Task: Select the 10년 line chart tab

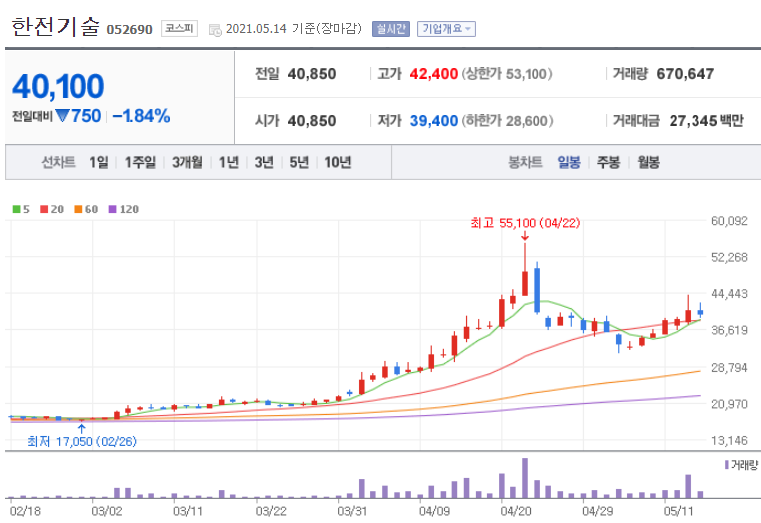Action: (x=337, y=162)
